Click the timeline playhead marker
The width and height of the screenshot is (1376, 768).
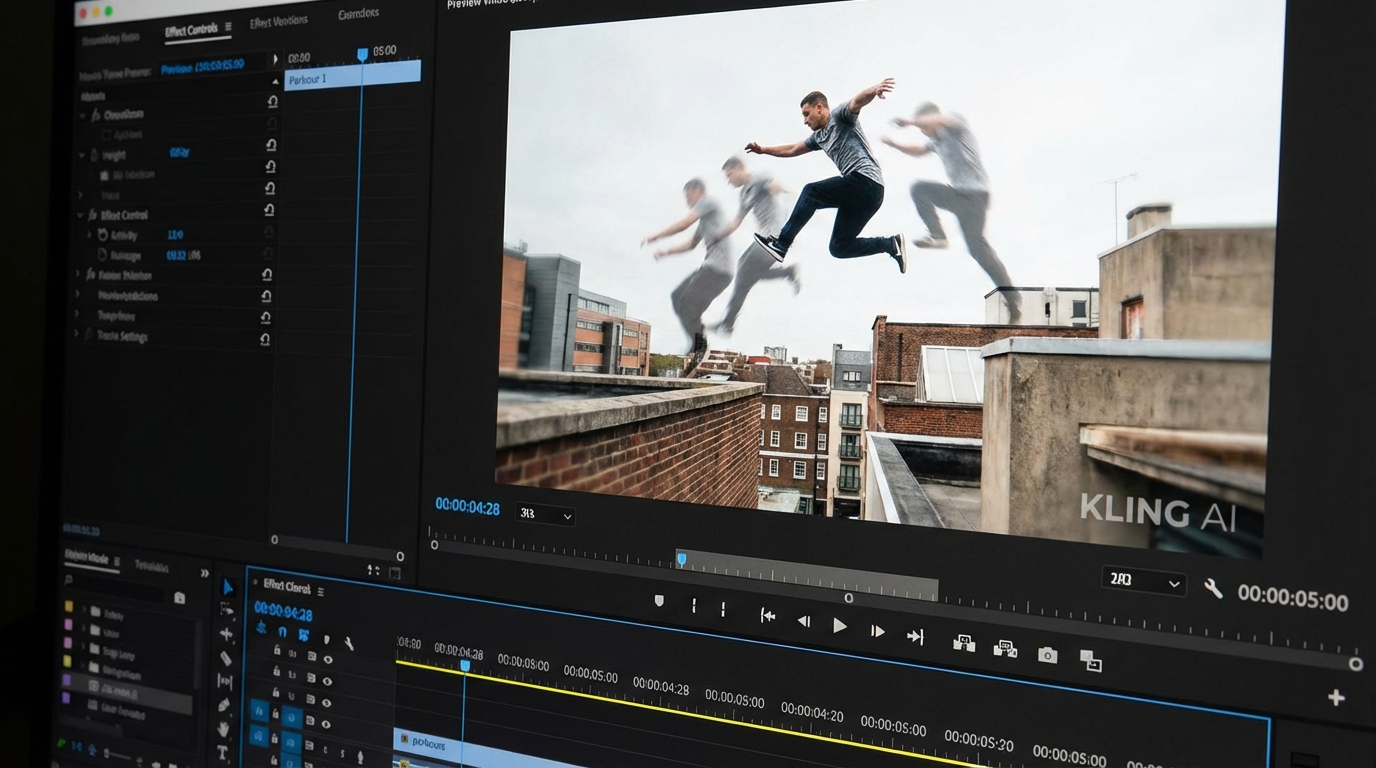[x=465, y=665]
